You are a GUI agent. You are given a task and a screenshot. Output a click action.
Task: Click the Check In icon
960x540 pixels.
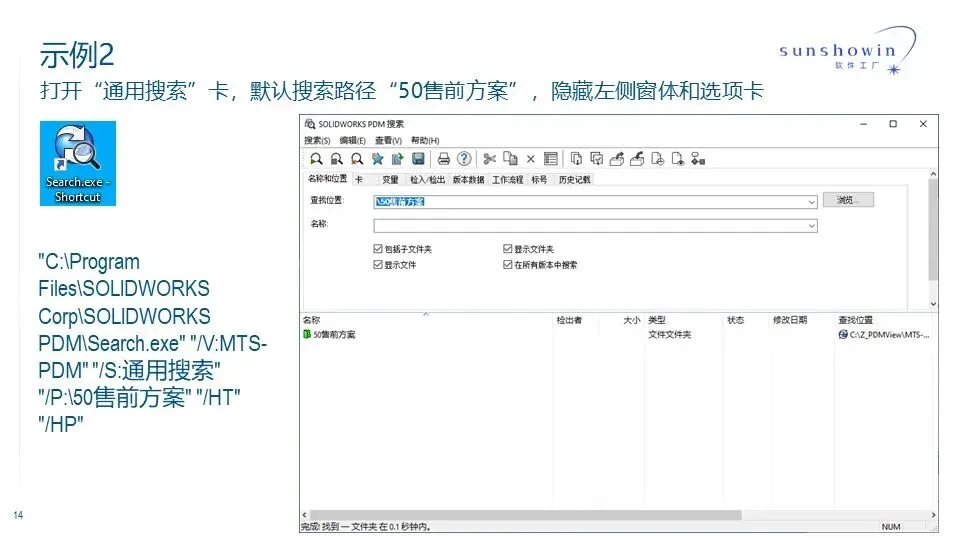click(x=637, y=159)
